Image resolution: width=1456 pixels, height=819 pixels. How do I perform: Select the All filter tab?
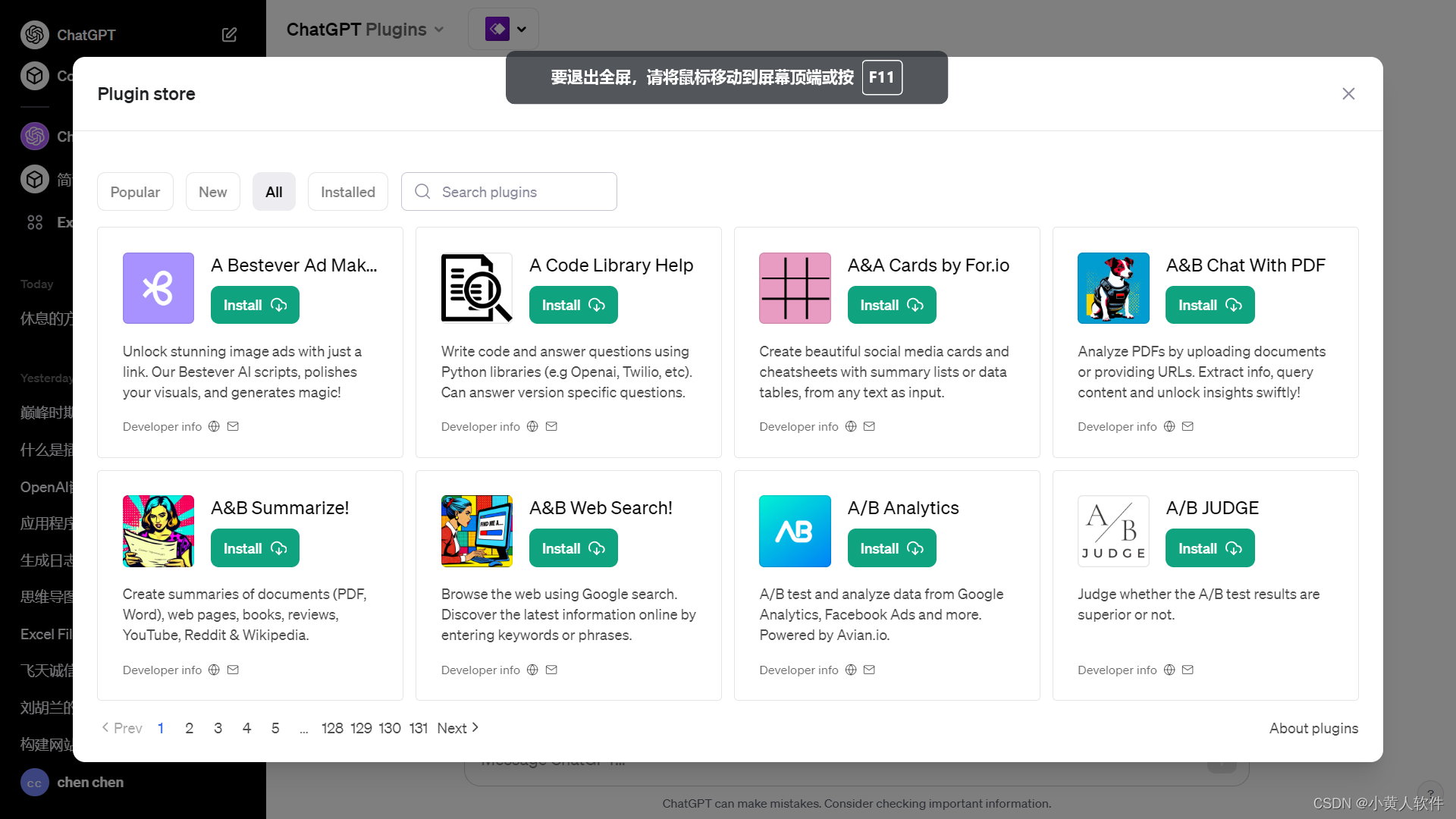pyautogui.click(x=274, y=192)
